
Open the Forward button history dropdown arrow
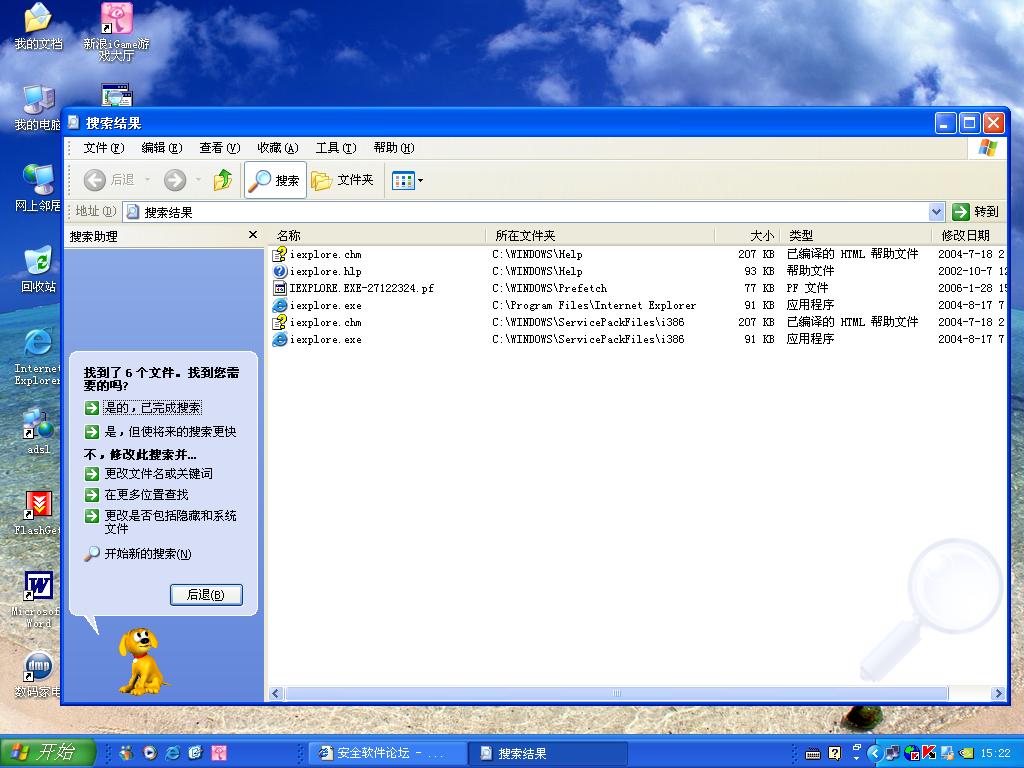click(198, 180)
